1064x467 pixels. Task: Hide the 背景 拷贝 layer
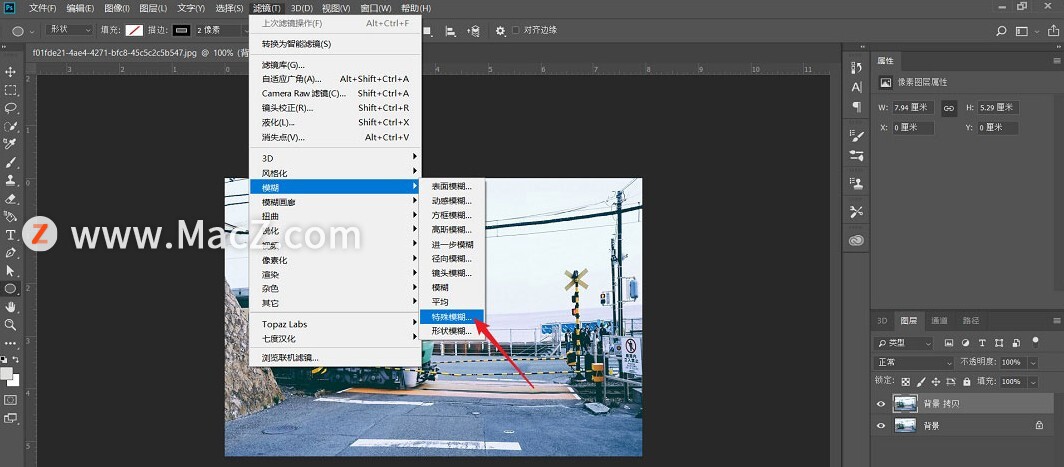pyautogui.click(x=881, y=404)
